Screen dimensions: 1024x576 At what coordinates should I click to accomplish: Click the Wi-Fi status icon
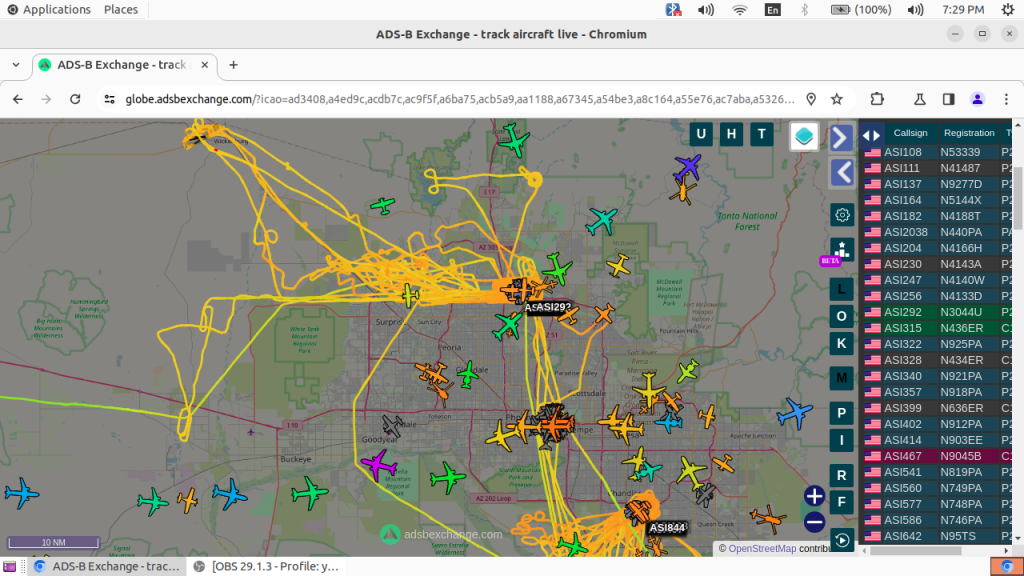tap(739, 9)
